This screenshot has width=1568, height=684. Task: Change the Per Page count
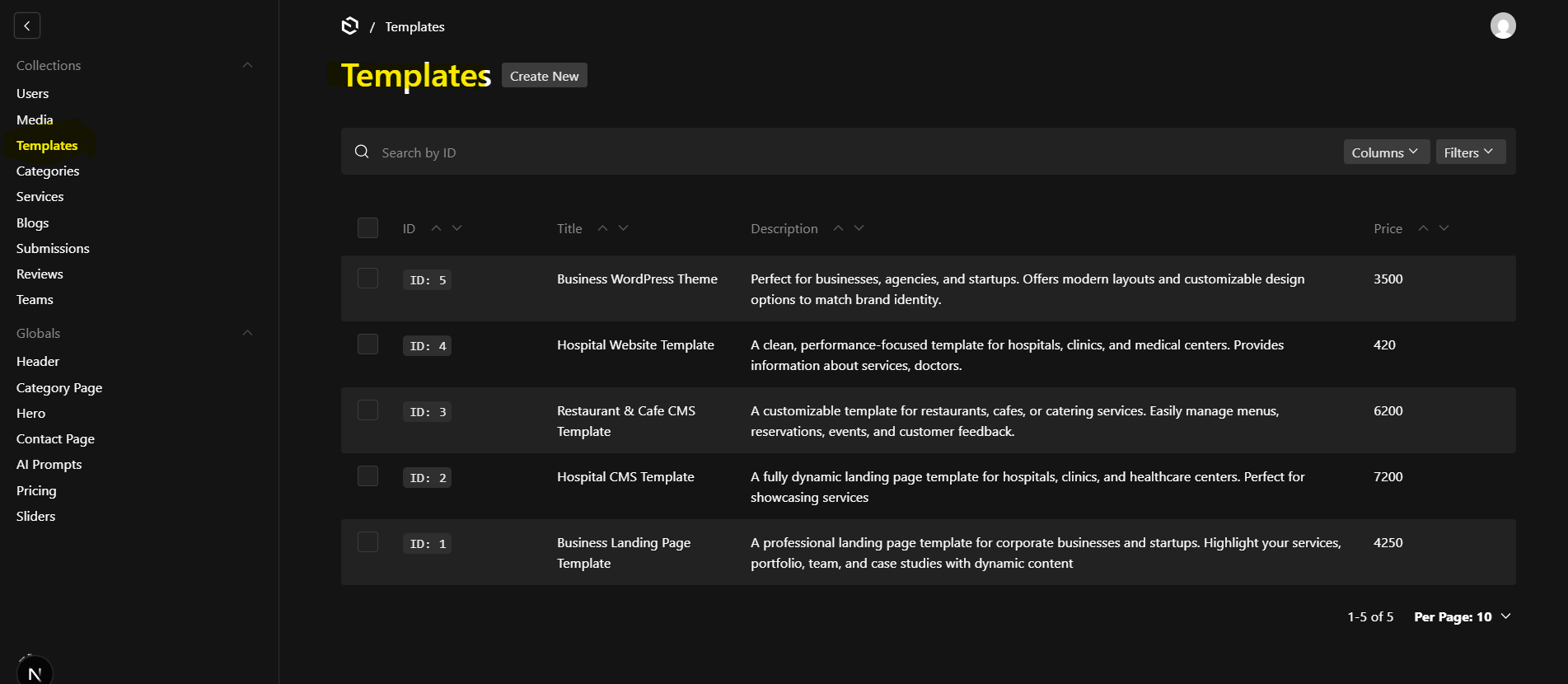click(1463, 617)
